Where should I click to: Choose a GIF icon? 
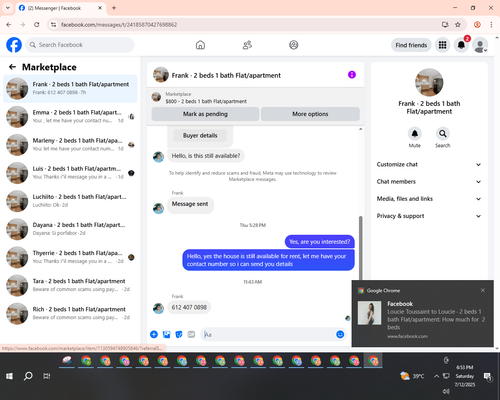click(191, 334)
